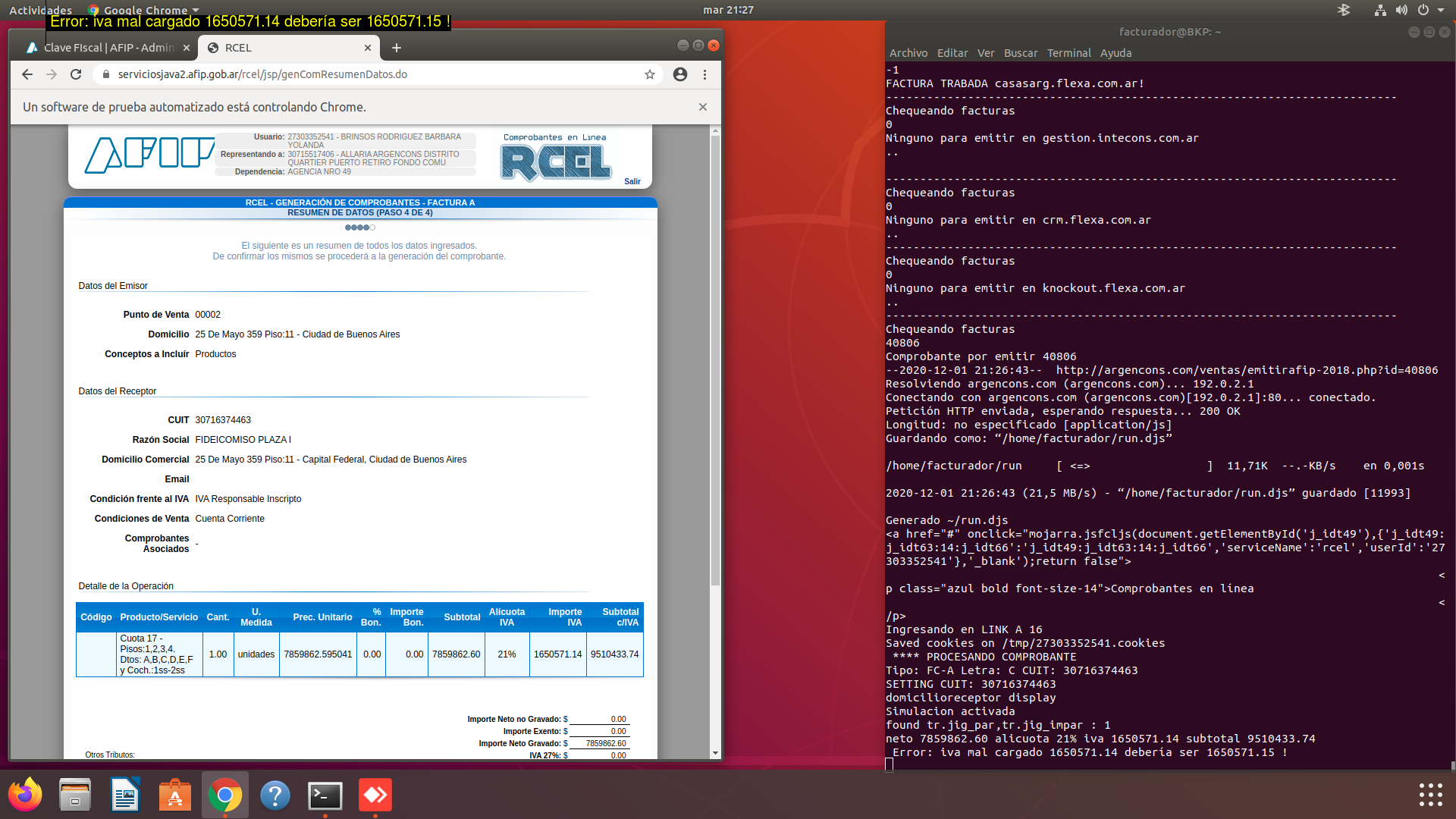
Task: Click the Importe Neto Gravado field 7859862.60
Action: point(599,744)
